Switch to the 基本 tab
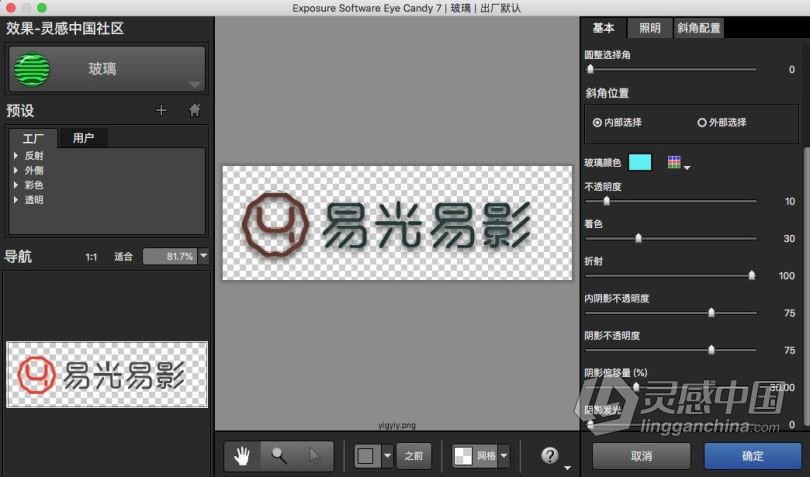This screenshot has width=810, height=477. [603, 28]
